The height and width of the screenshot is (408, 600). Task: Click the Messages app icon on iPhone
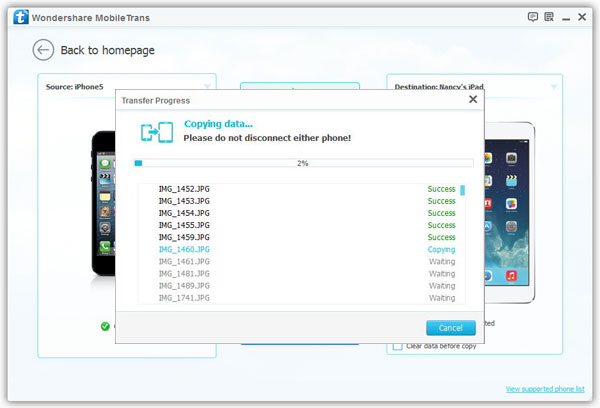(105, 164)
